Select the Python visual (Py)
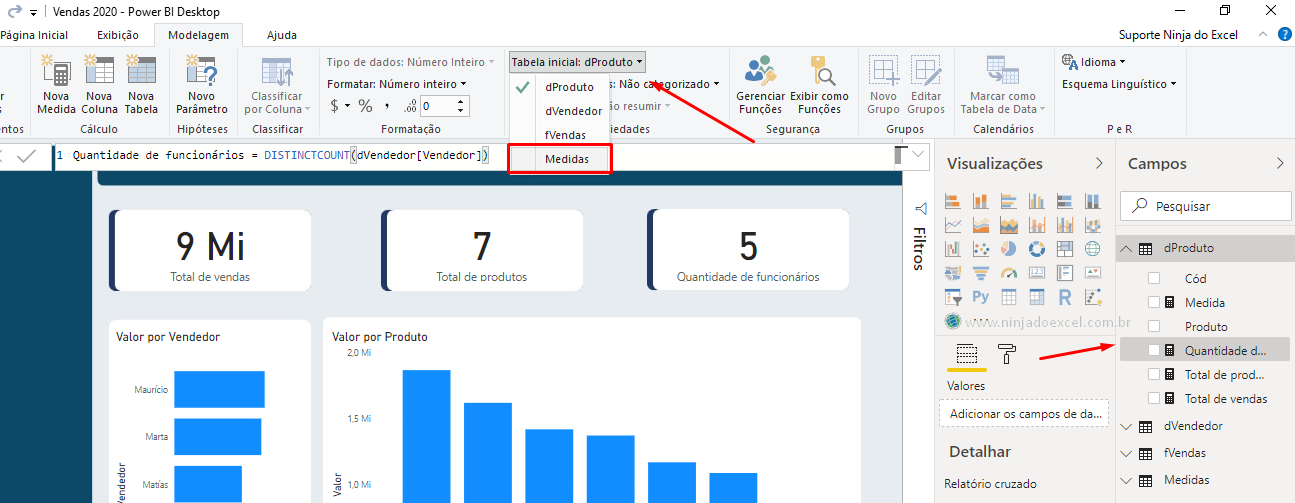 (x=981, y=297)
